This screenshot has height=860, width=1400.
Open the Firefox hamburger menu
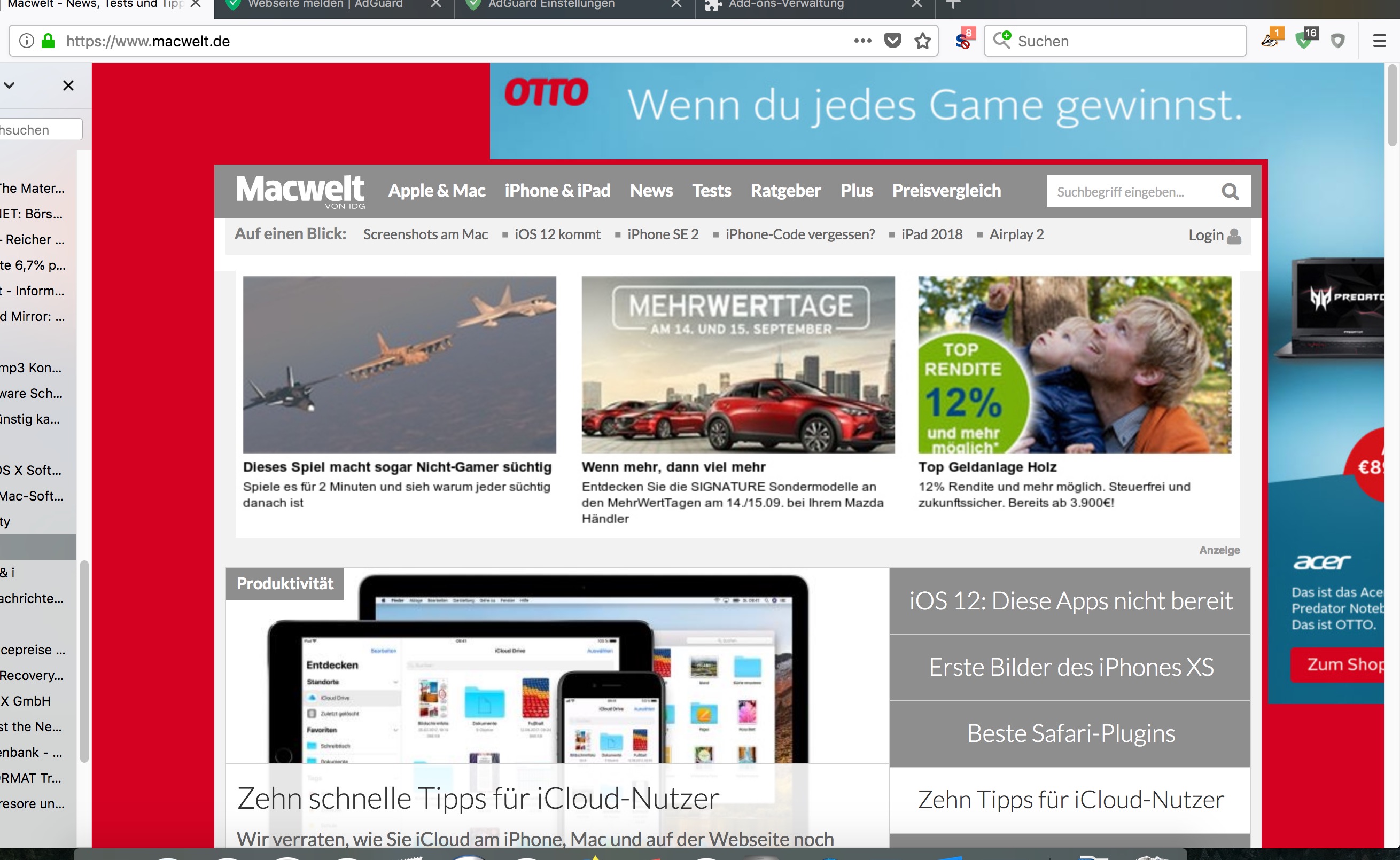[1381, 41]
